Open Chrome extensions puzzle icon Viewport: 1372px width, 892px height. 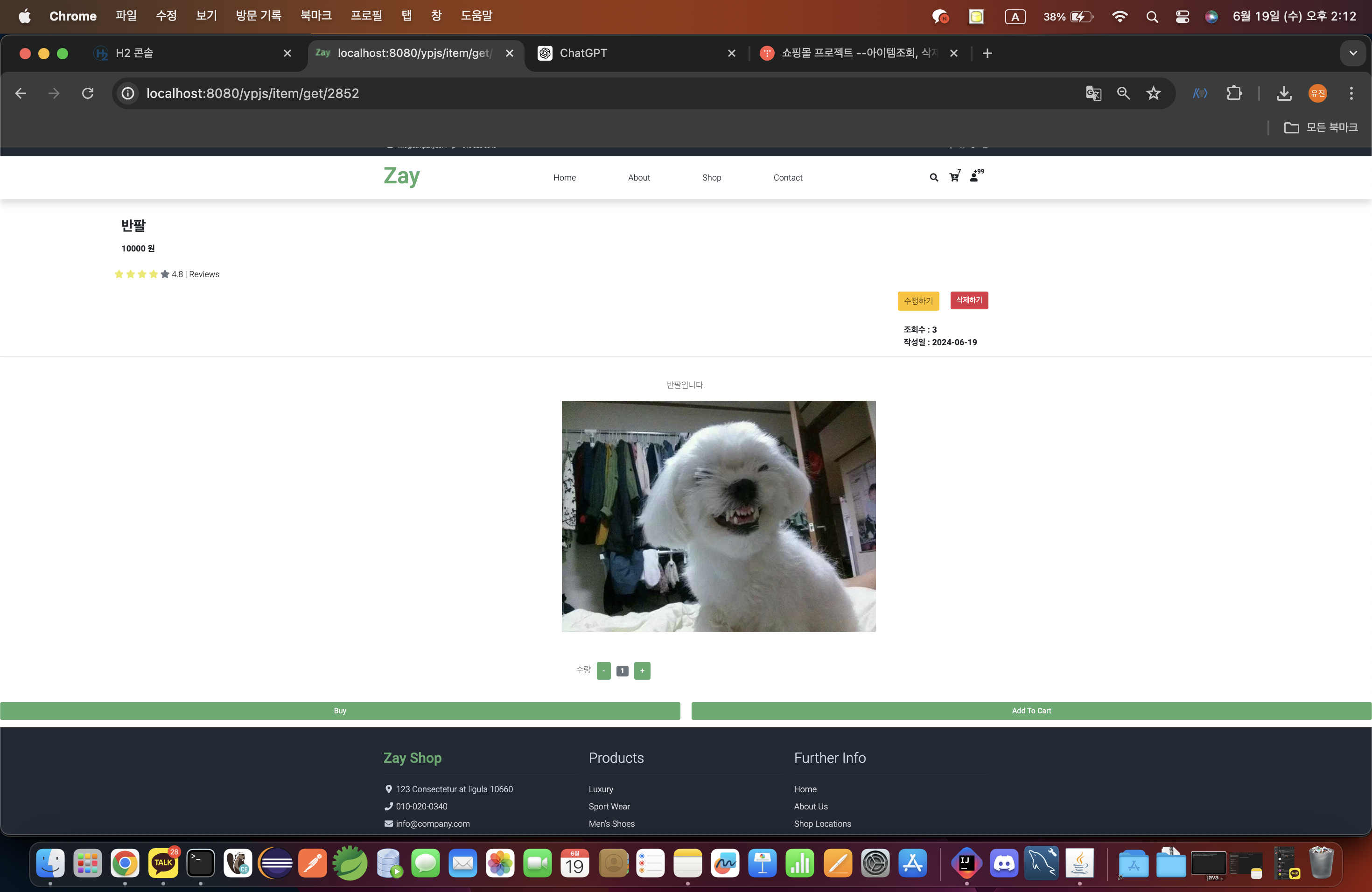point(1234,93)
